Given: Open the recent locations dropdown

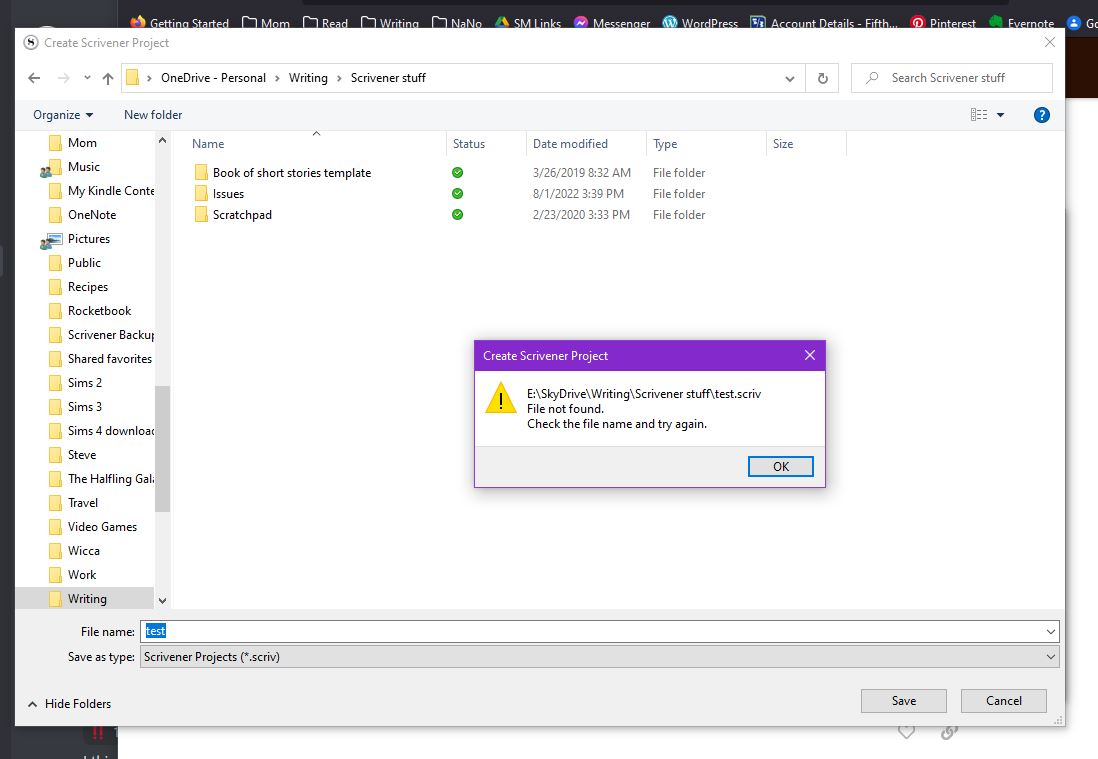Looking at the screenshot, I should [x=87, y=78].
